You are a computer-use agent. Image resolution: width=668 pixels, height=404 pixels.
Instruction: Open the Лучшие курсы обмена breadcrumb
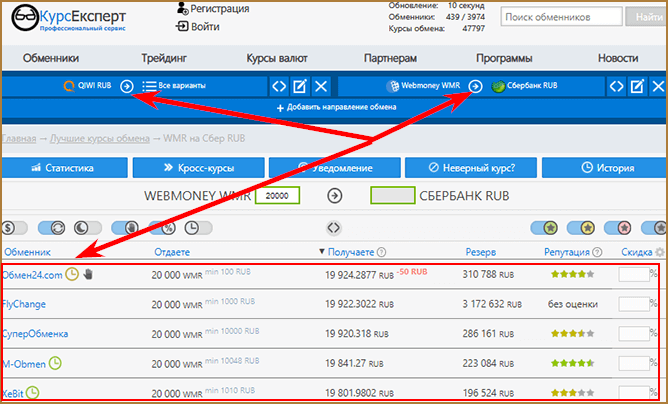[100, 139]
